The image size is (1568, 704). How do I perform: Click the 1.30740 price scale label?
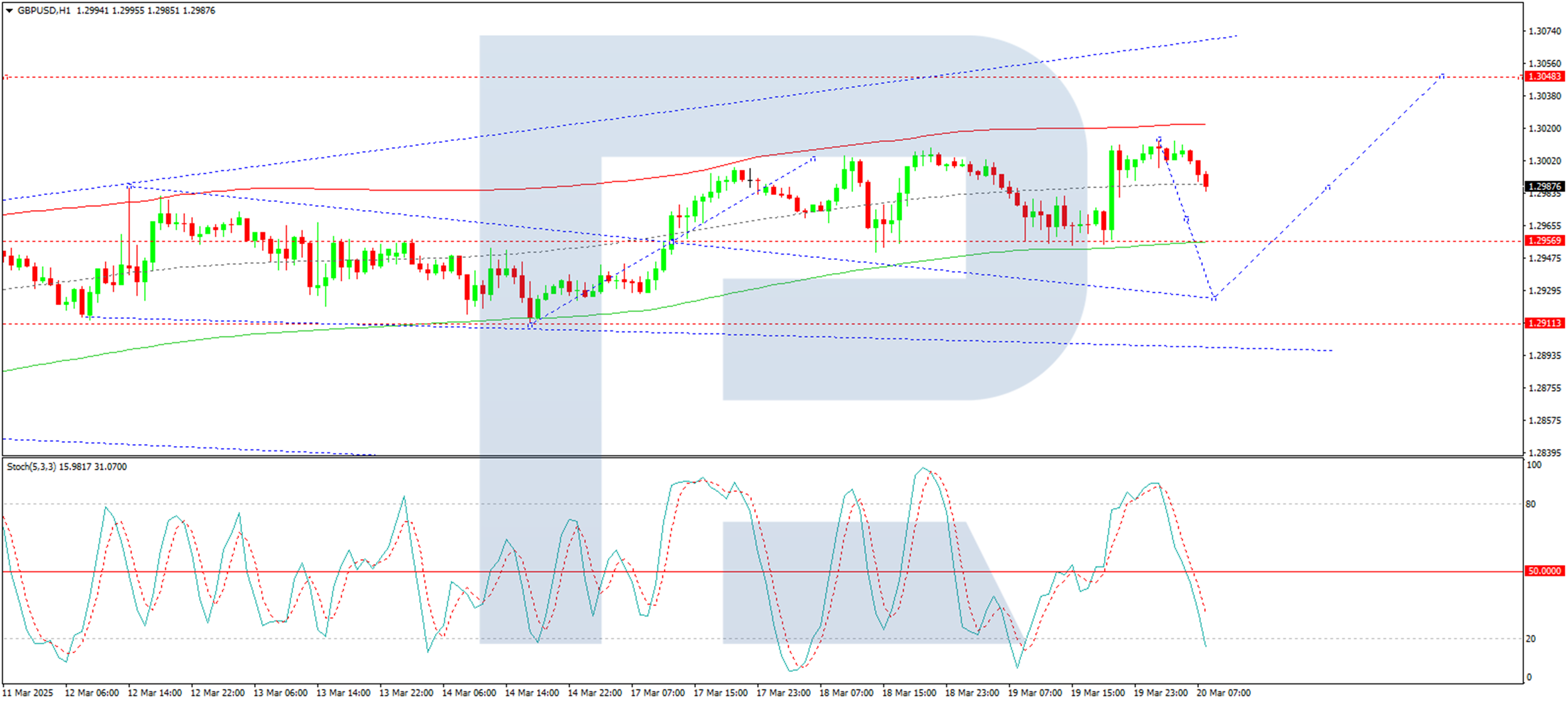(x=1544, y=31)
